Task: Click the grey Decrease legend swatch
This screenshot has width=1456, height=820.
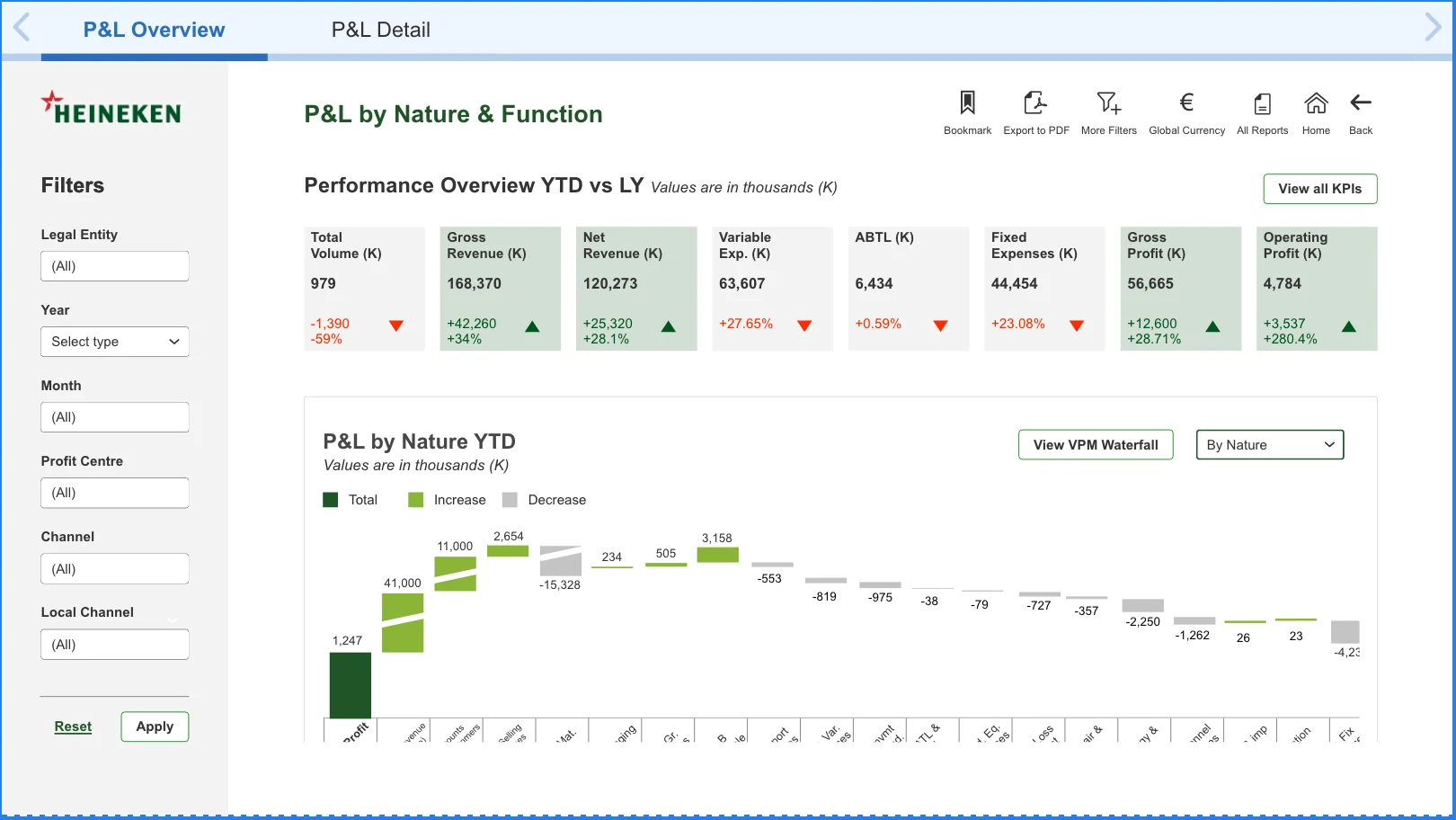Action: (510, 500)
